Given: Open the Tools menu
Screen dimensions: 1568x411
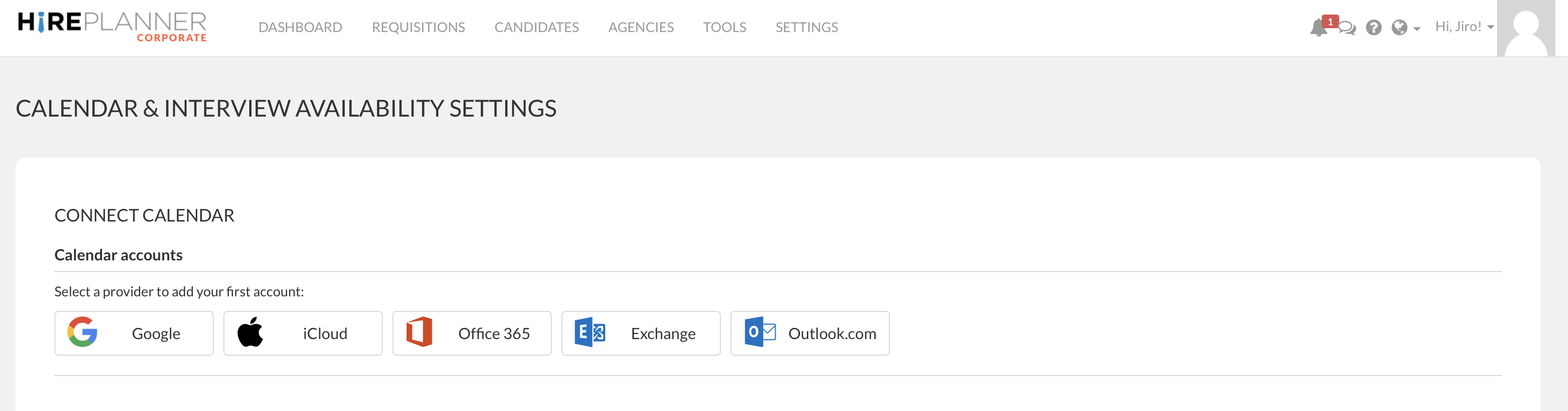Looking at the screenshot, I should coord(724,27).
